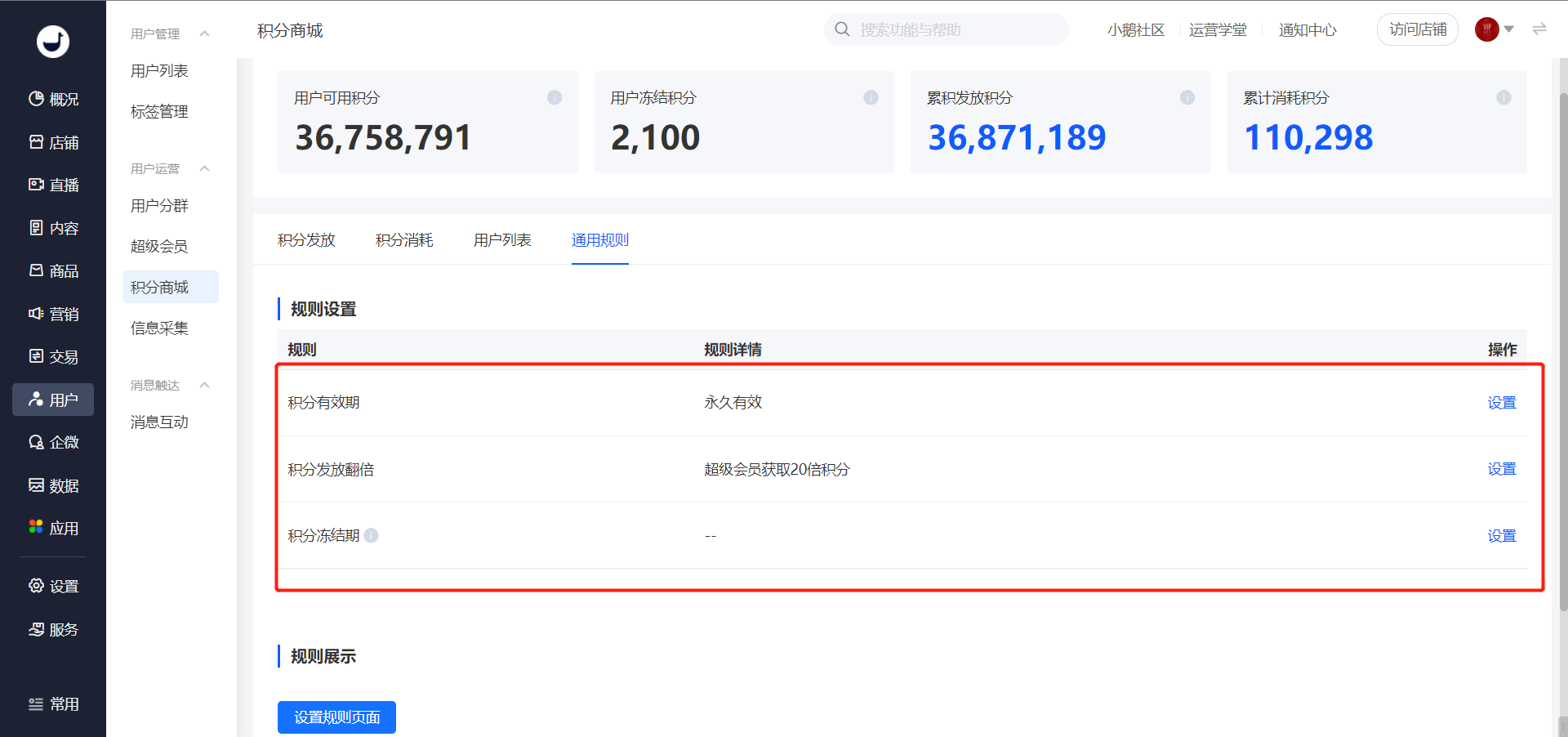Image resolution: width=1568 pixels, height=737 pixels.
Task: Switch to the 积分消耗 tab
Action: click(x=404, y=239)
